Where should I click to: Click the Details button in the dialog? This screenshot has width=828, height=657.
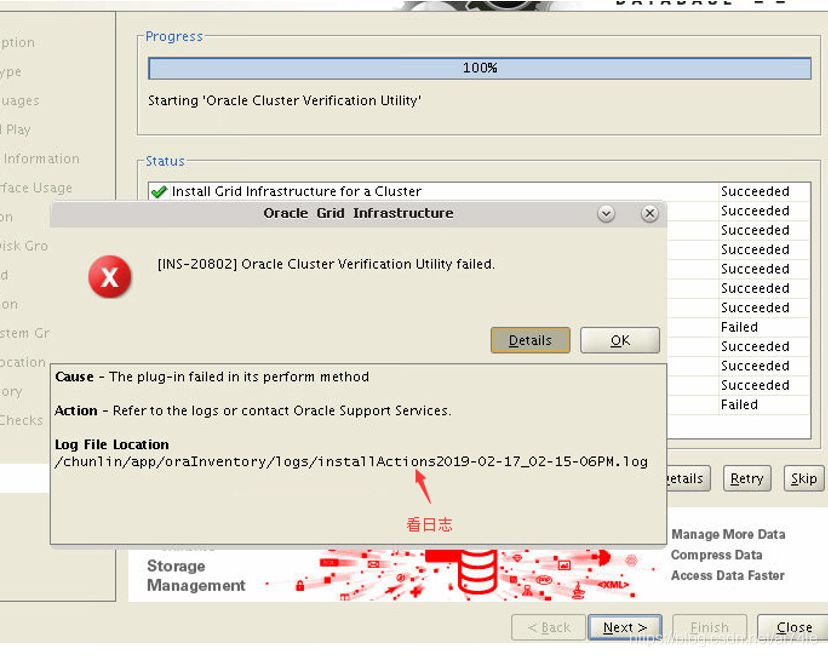click(530, 340)
